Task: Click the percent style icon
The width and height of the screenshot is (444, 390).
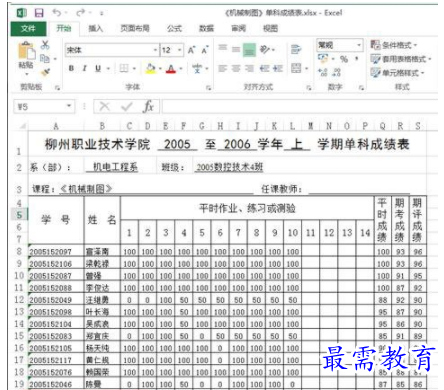Action: [x=344, y=59]
